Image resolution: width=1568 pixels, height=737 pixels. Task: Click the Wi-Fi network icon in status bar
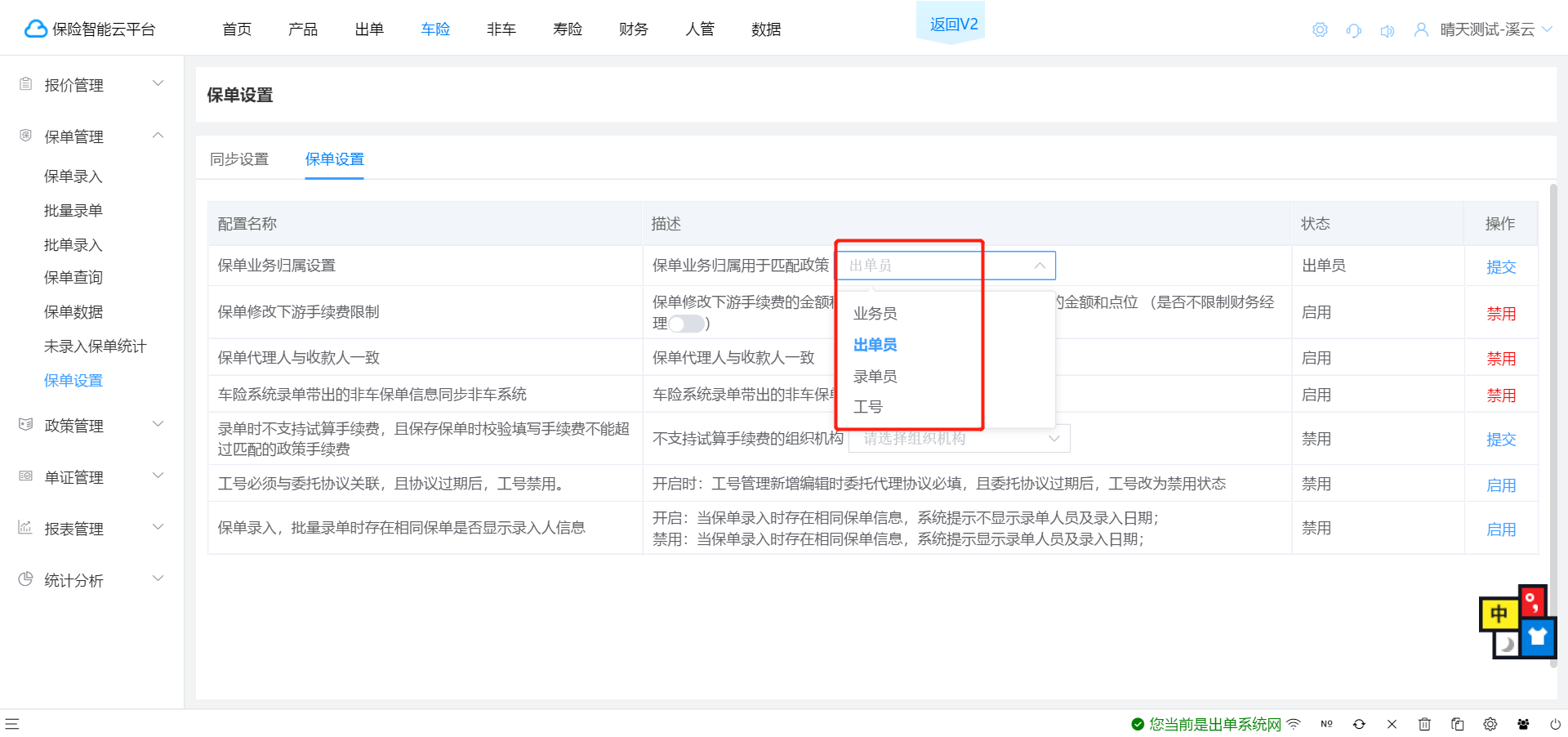pyautogui.click(x=1294, y=724)
